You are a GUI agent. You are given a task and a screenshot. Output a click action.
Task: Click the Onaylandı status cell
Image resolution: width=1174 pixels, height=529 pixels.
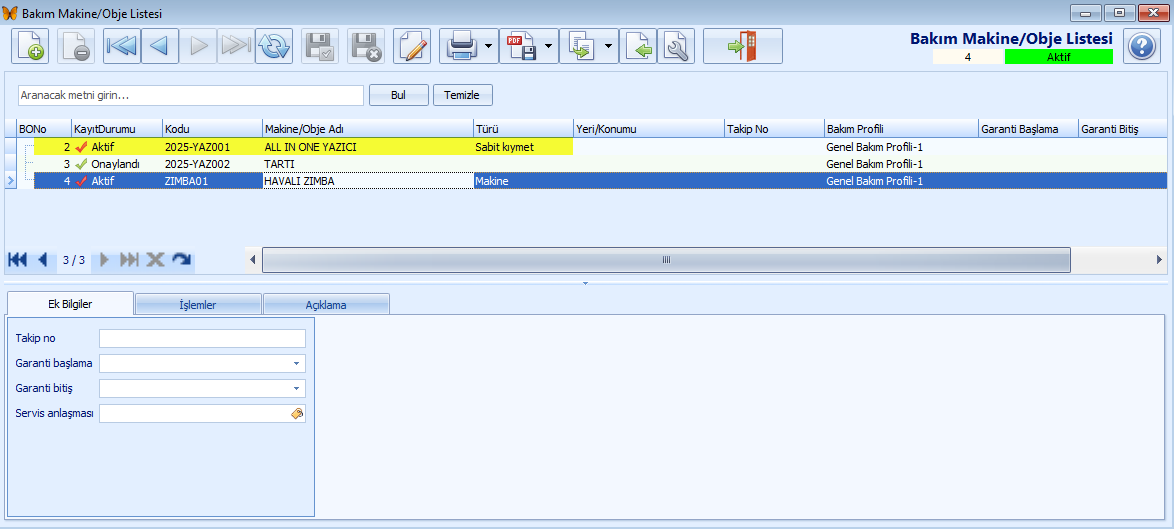pyautogui.click(x=117, y=164)
